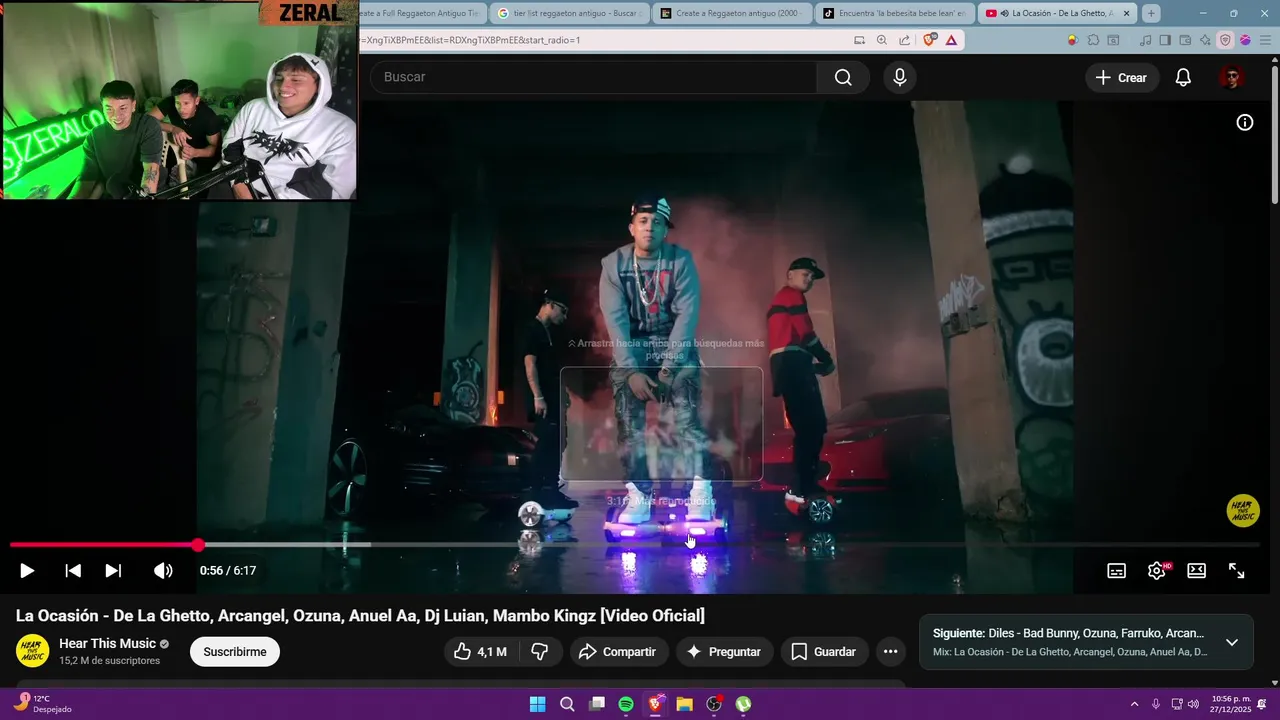Image resolution: width=1280 pixels, height=720 pixels.
Task: Open Brave Leo AI sparkle icon
Action: click(x=1205, y=40)
